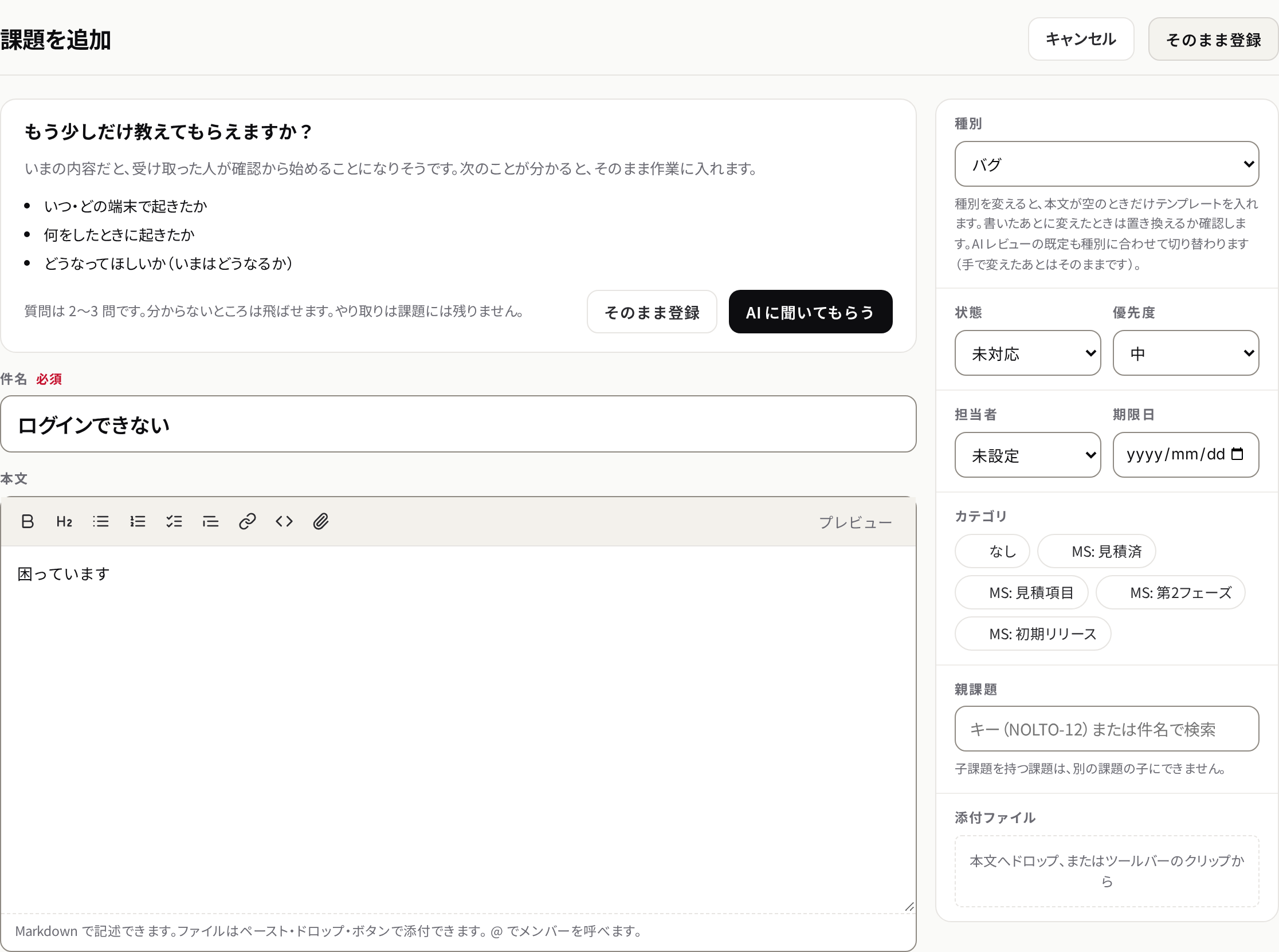Open the プレビュー tab of the editor
This screenshot has height=952, width=1279.
click(x=856, y=522)
